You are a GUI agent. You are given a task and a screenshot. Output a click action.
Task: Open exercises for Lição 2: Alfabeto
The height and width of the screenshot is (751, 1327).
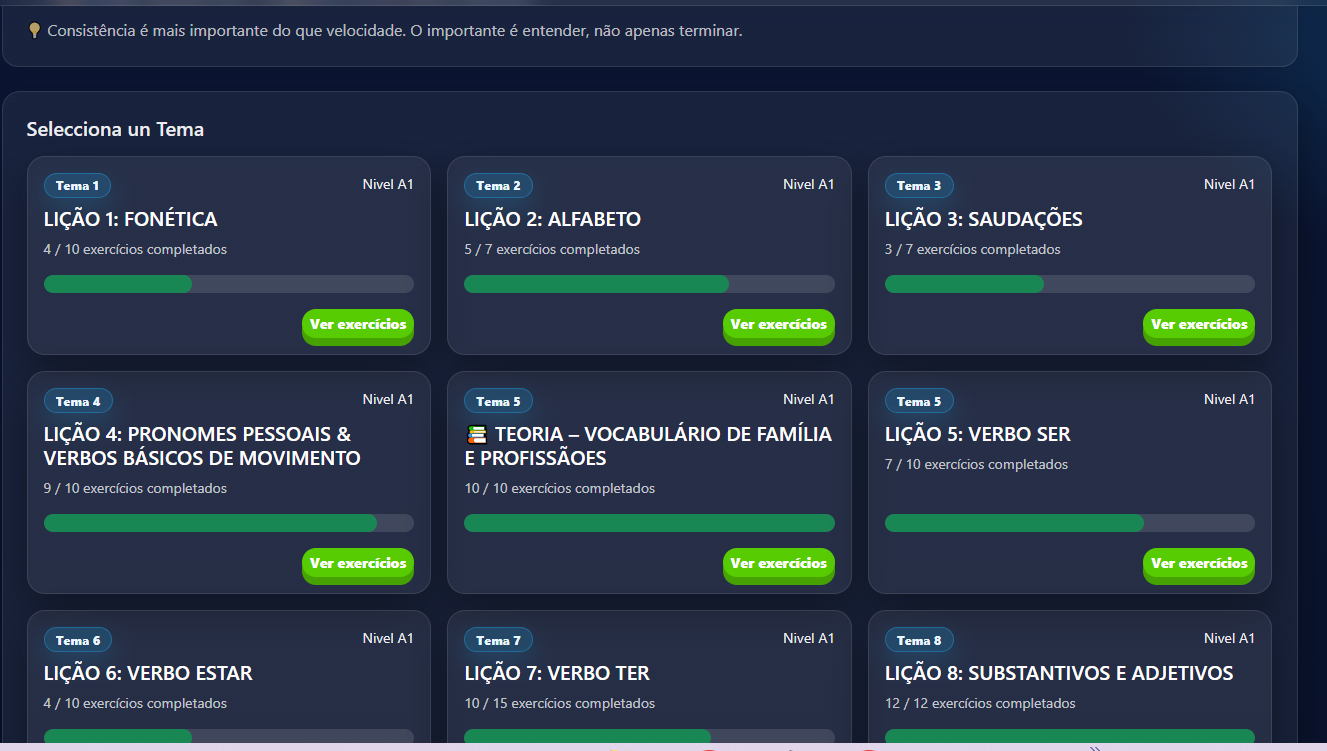(x=779, y=326)
